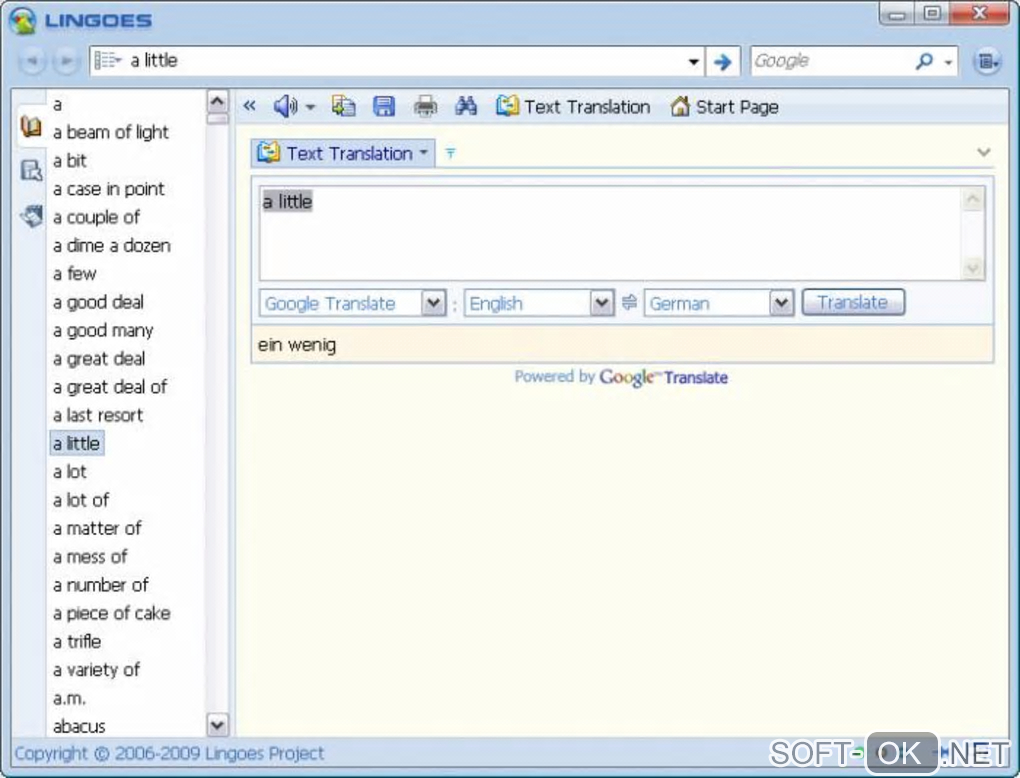Image resolution: width=1020 pixels, height=778 pixels.
Task: Select 'a bit' in word list
Action: tap(70, 161)
